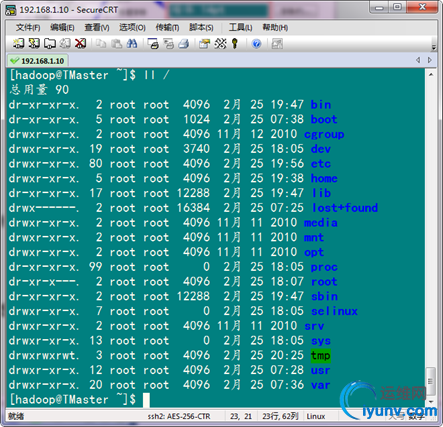The width and height of the screenshot is (443, 427).
Task: Click 'Linux' in the status bar
Action: 316,416
